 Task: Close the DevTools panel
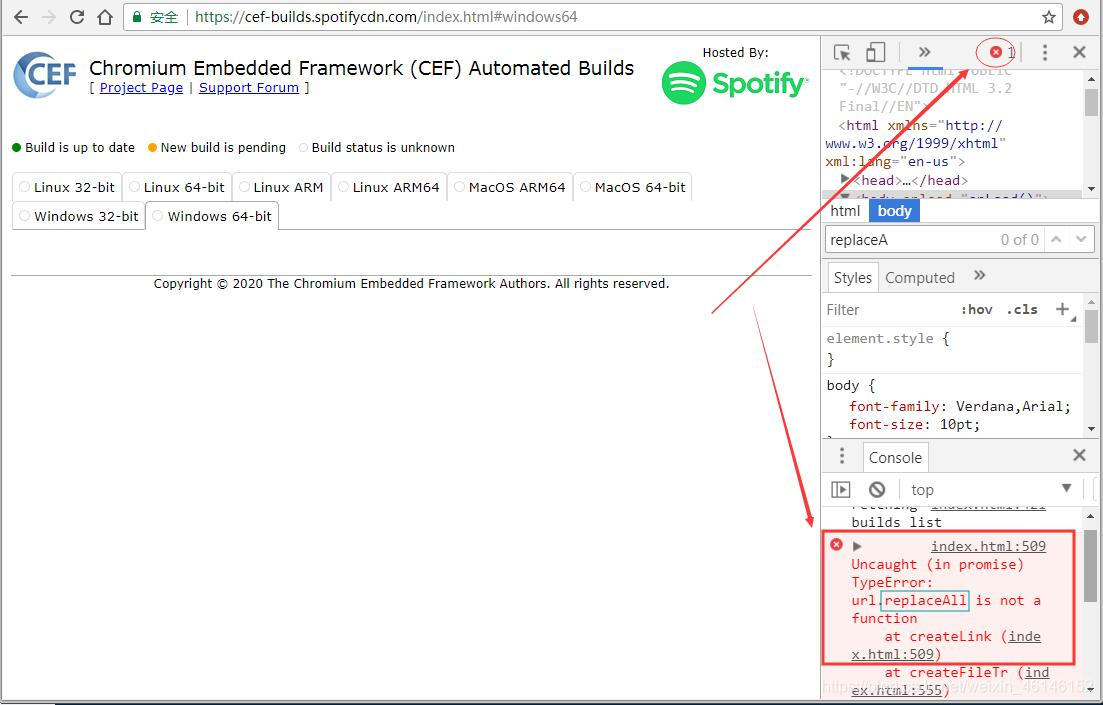click(1080, 52)
